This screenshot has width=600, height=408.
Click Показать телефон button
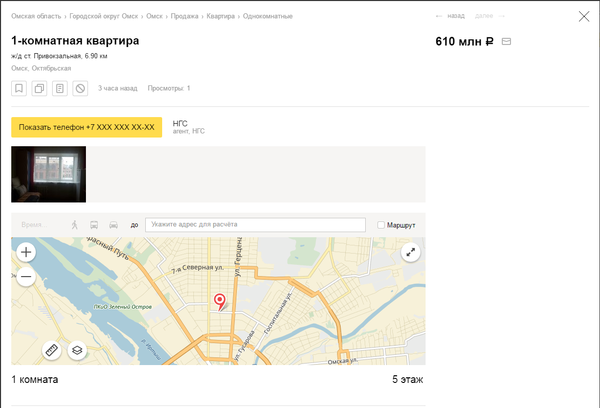point(86,128)
